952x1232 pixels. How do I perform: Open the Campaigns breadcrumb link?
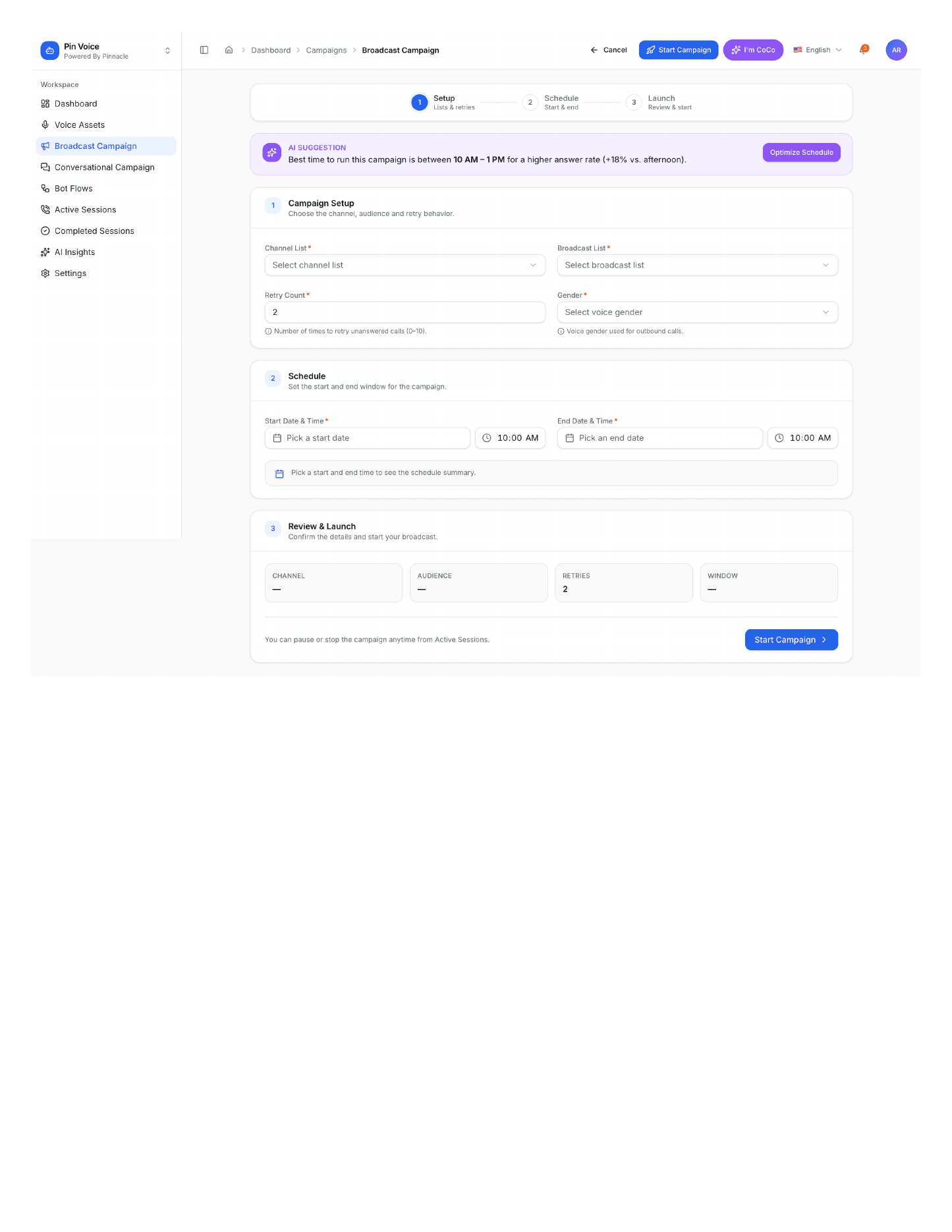pos(326,51)
